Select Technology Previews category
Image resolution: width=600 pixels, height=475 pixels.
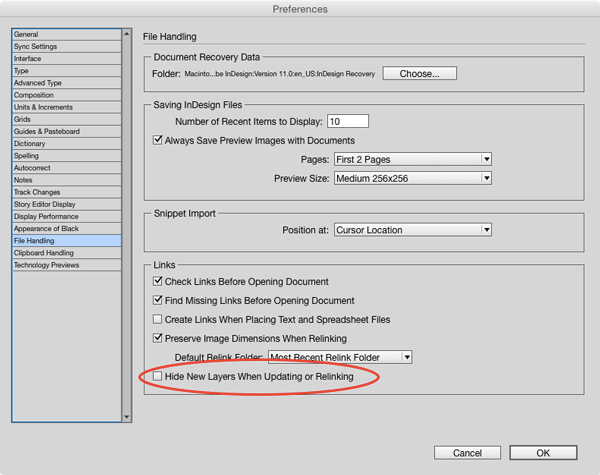[x=67, y=265]
